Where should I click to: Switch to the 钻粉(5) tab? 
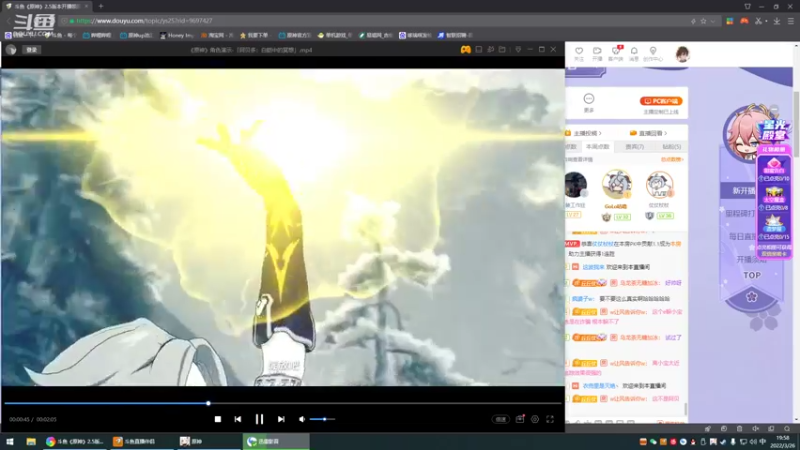[x=671, y=146]
